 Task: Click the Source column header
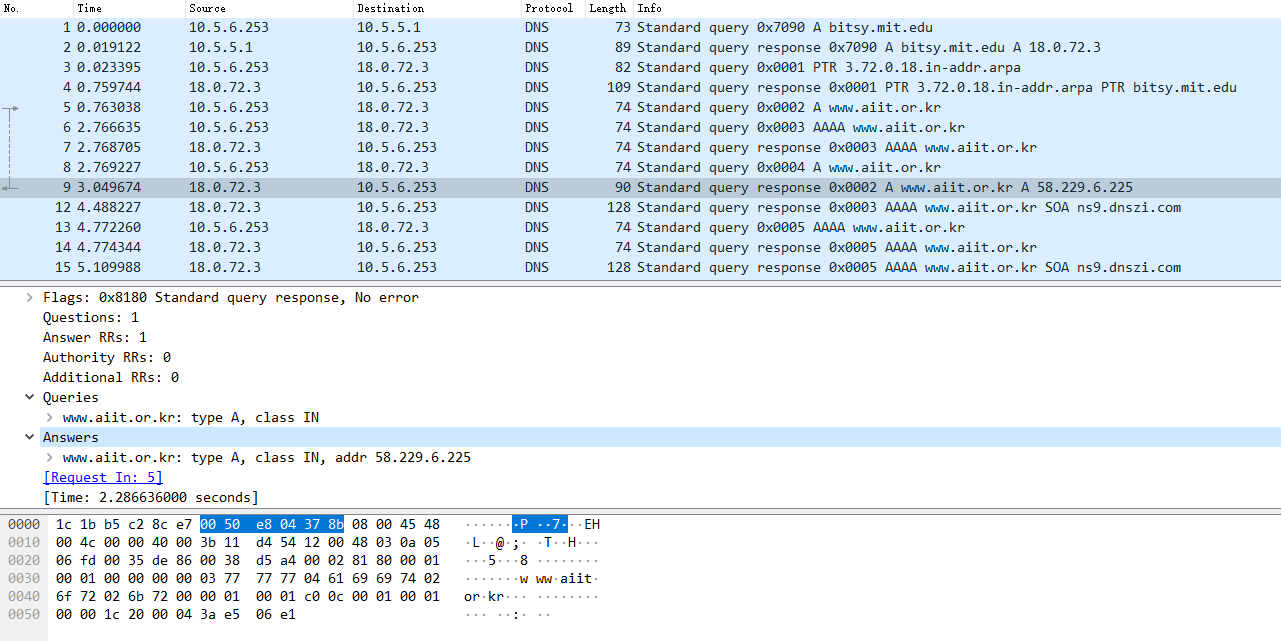[268, 8]
